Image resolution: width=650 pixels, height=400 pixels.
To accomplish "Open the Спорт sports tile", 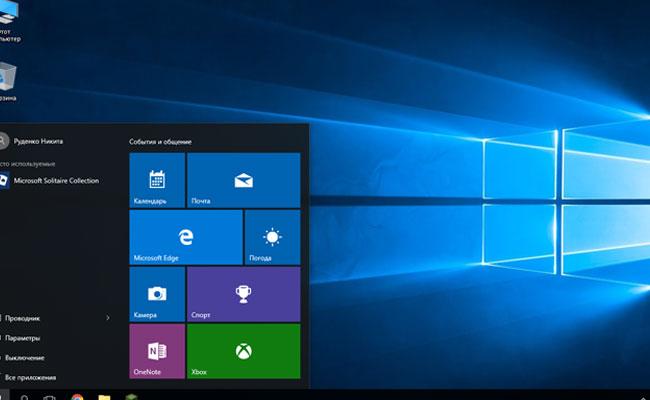I will [x=243, y=294].
